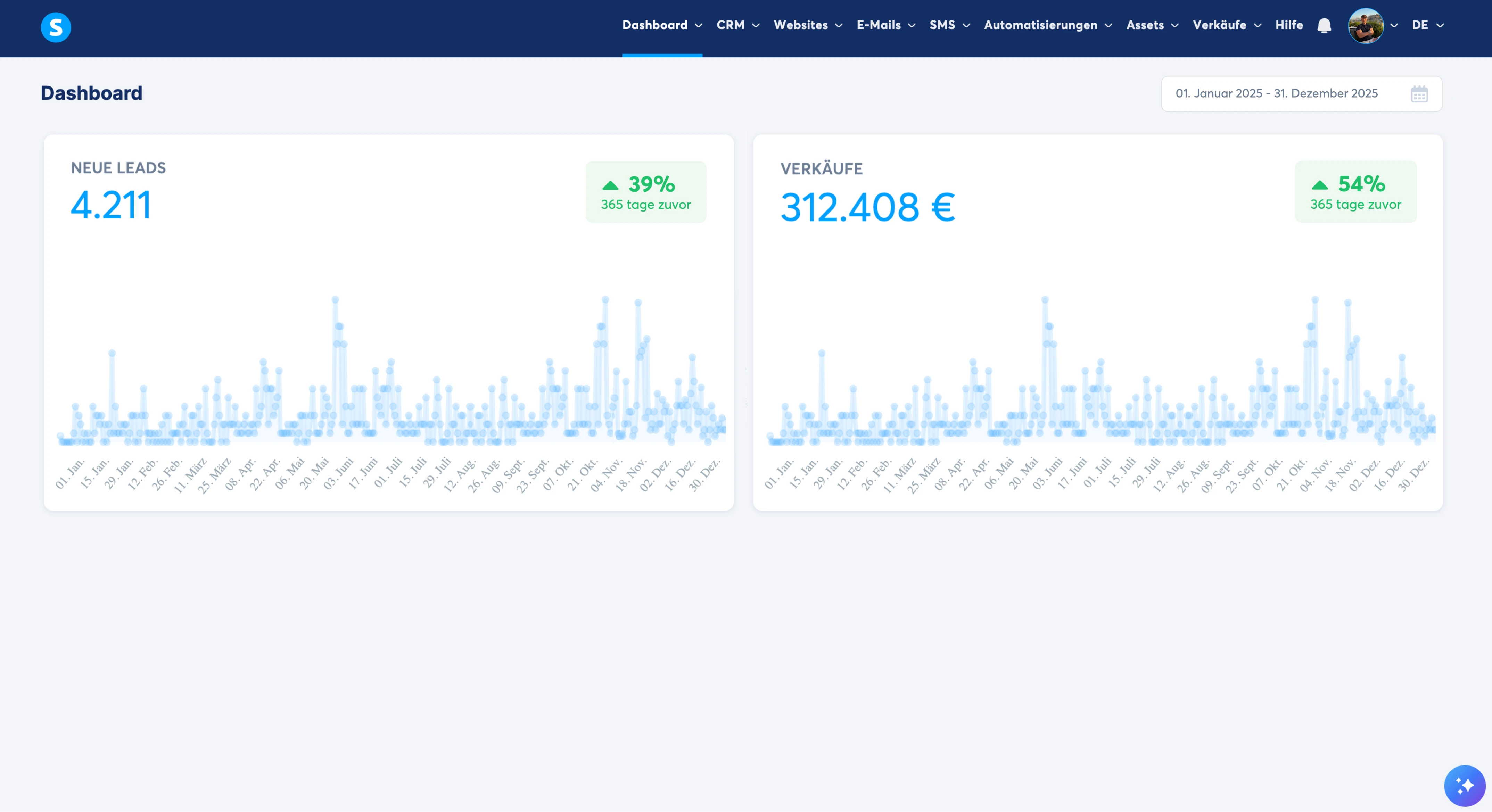Click the user profile avatar
1492x812 pixels.
coord(1366,26)
